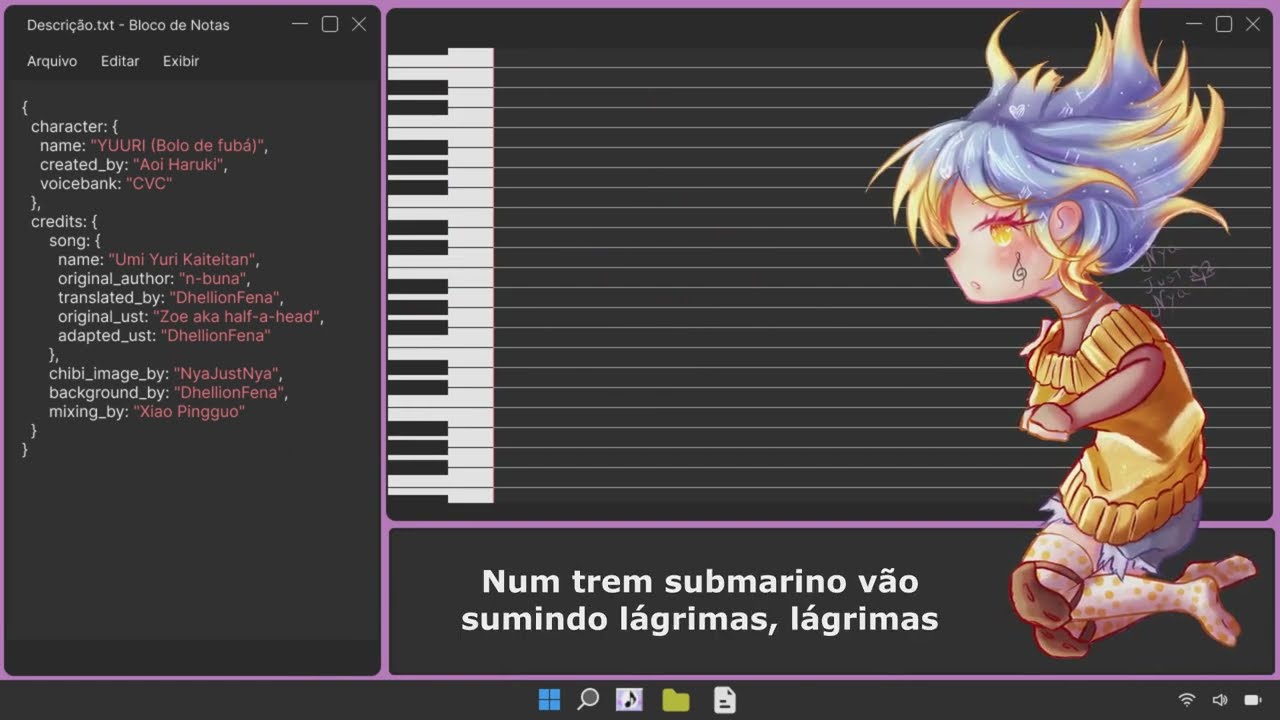The image size is (1280, 720).
Task: Open the Exibir menu
Action: point(181,61)
